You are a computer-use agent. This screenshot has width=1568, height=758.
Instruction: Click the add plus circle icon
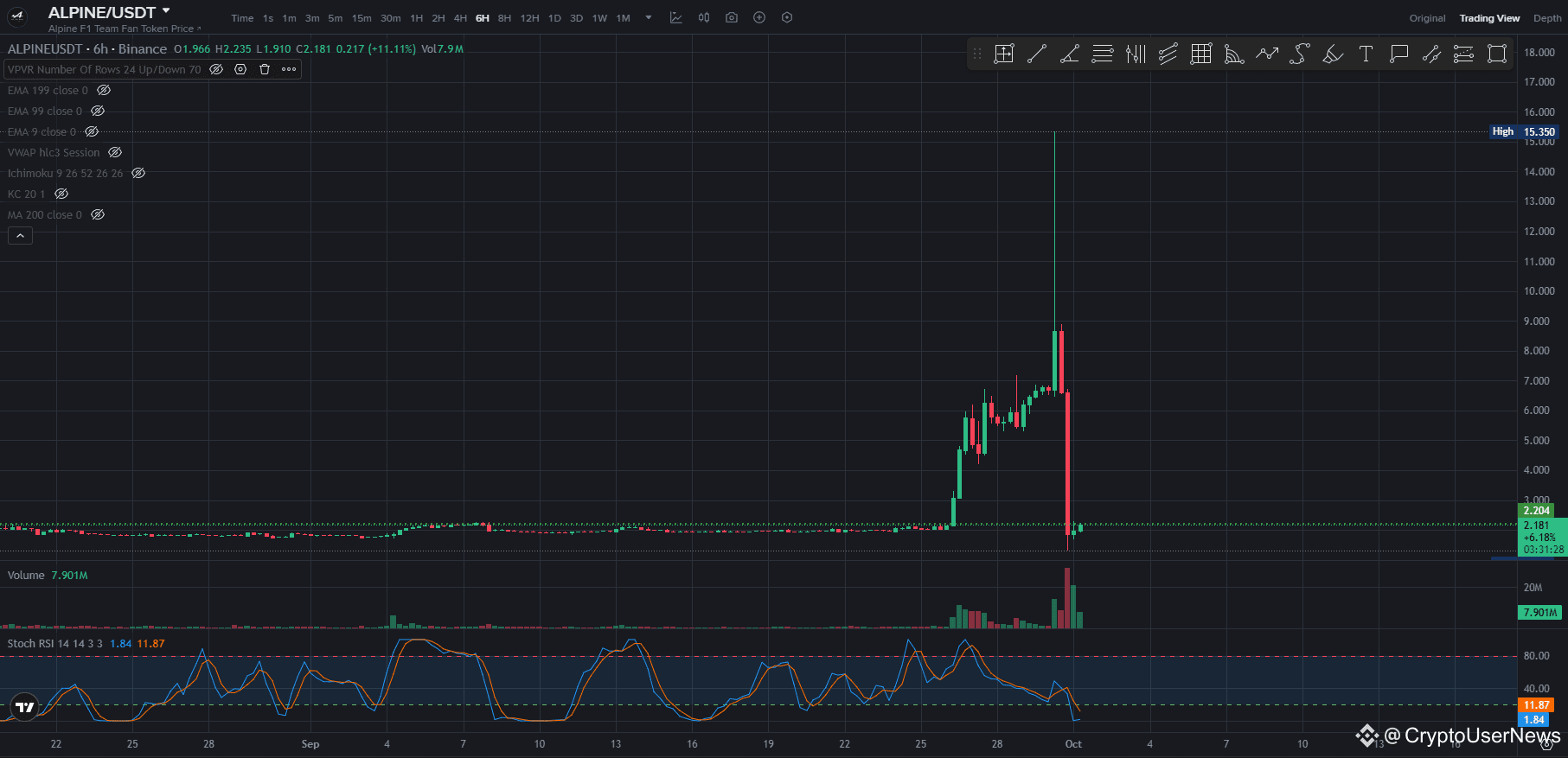(x=759, y=17)
